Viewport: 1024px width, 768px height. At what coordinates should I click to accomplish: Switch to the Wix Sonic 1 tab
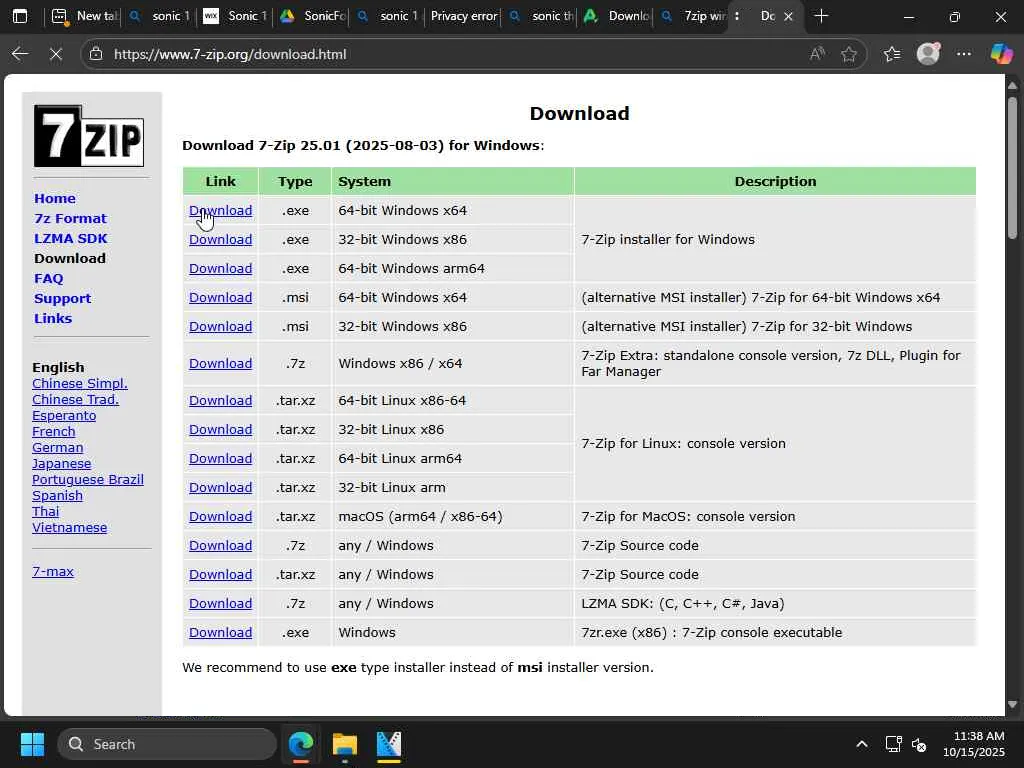pyautogui.click(x=235, y=16)
